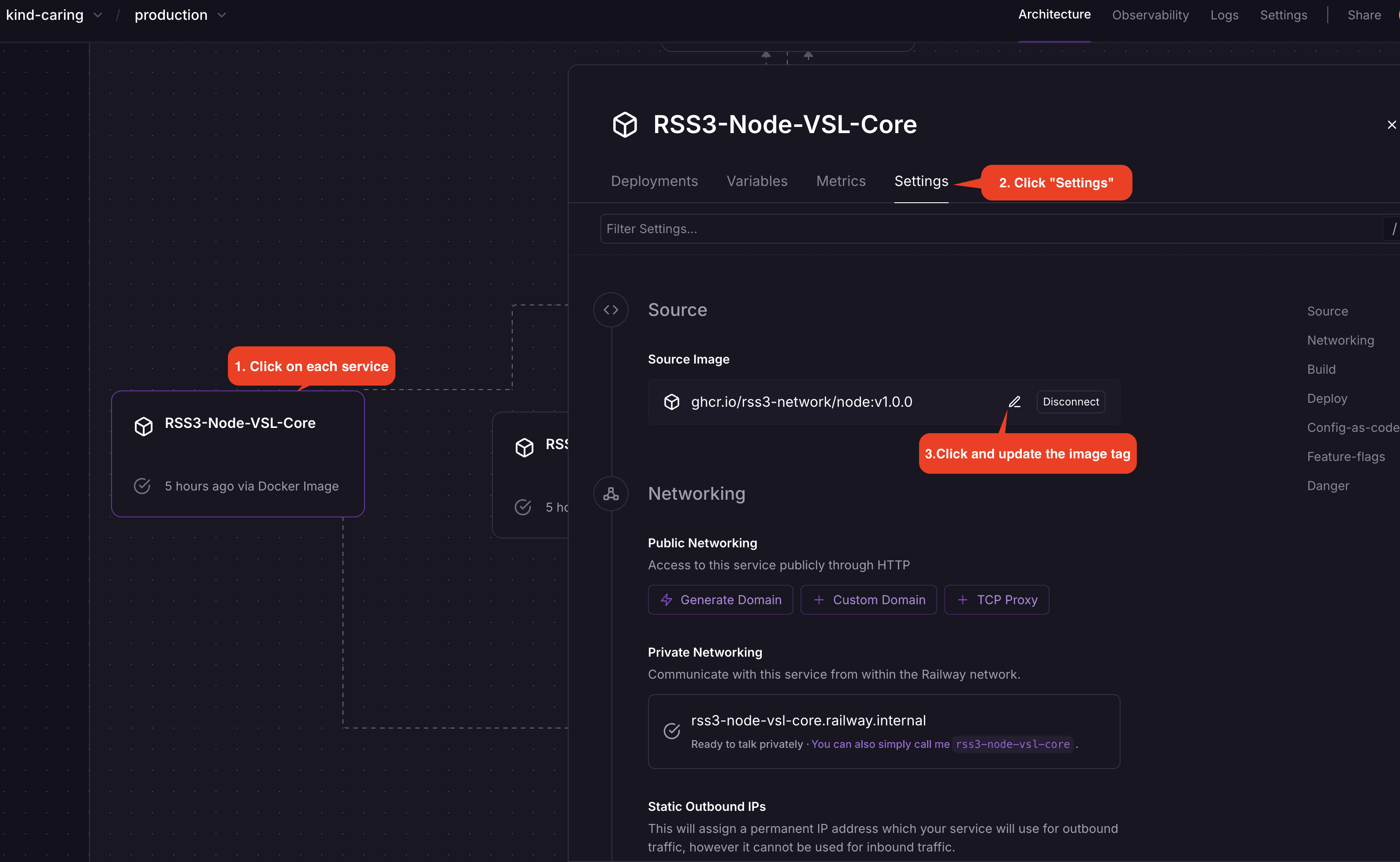Click the slash shortcut hint in filter field
Screen dimensions: 1400x862
coord(1393,229)
